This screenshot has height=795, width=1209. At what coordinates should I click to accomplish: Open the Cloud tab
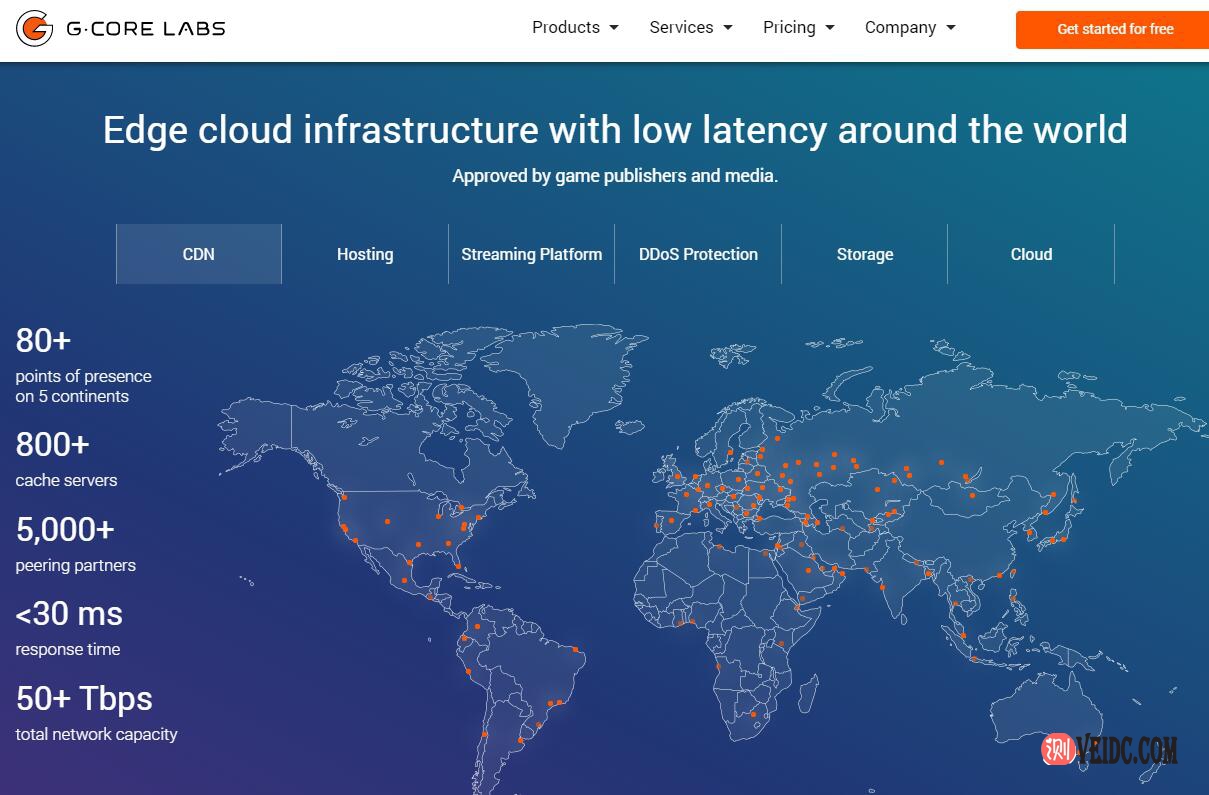click(1031, 254)
